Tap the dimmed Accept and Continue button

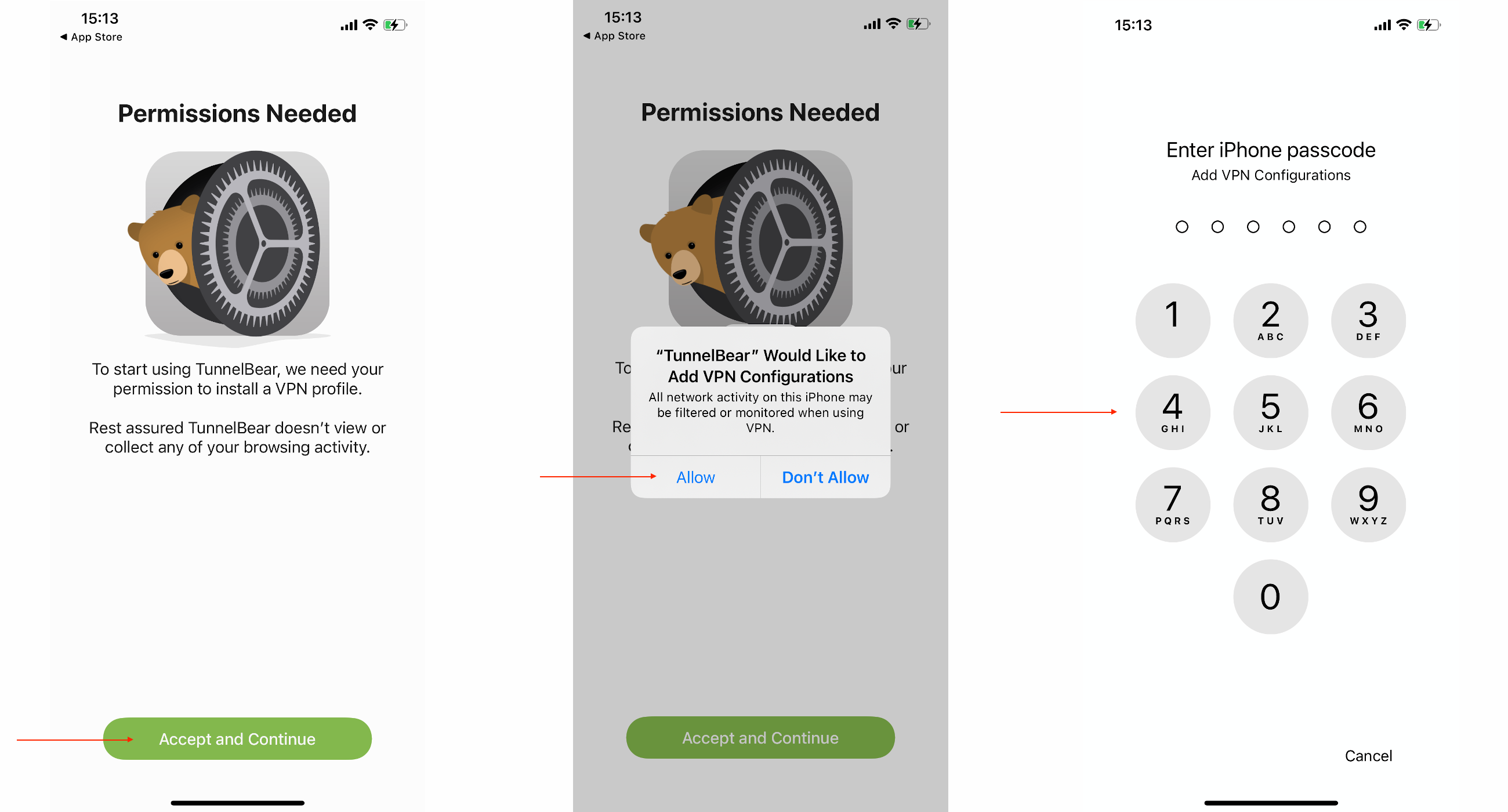tap(760, 738)
